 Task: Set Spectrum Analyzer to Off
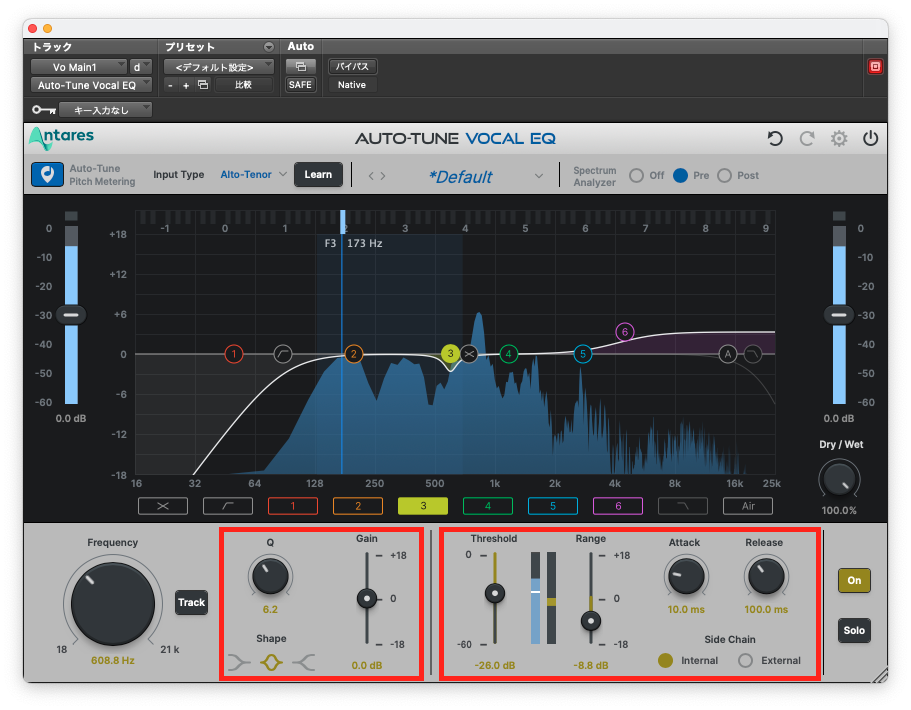pos(635,176)
